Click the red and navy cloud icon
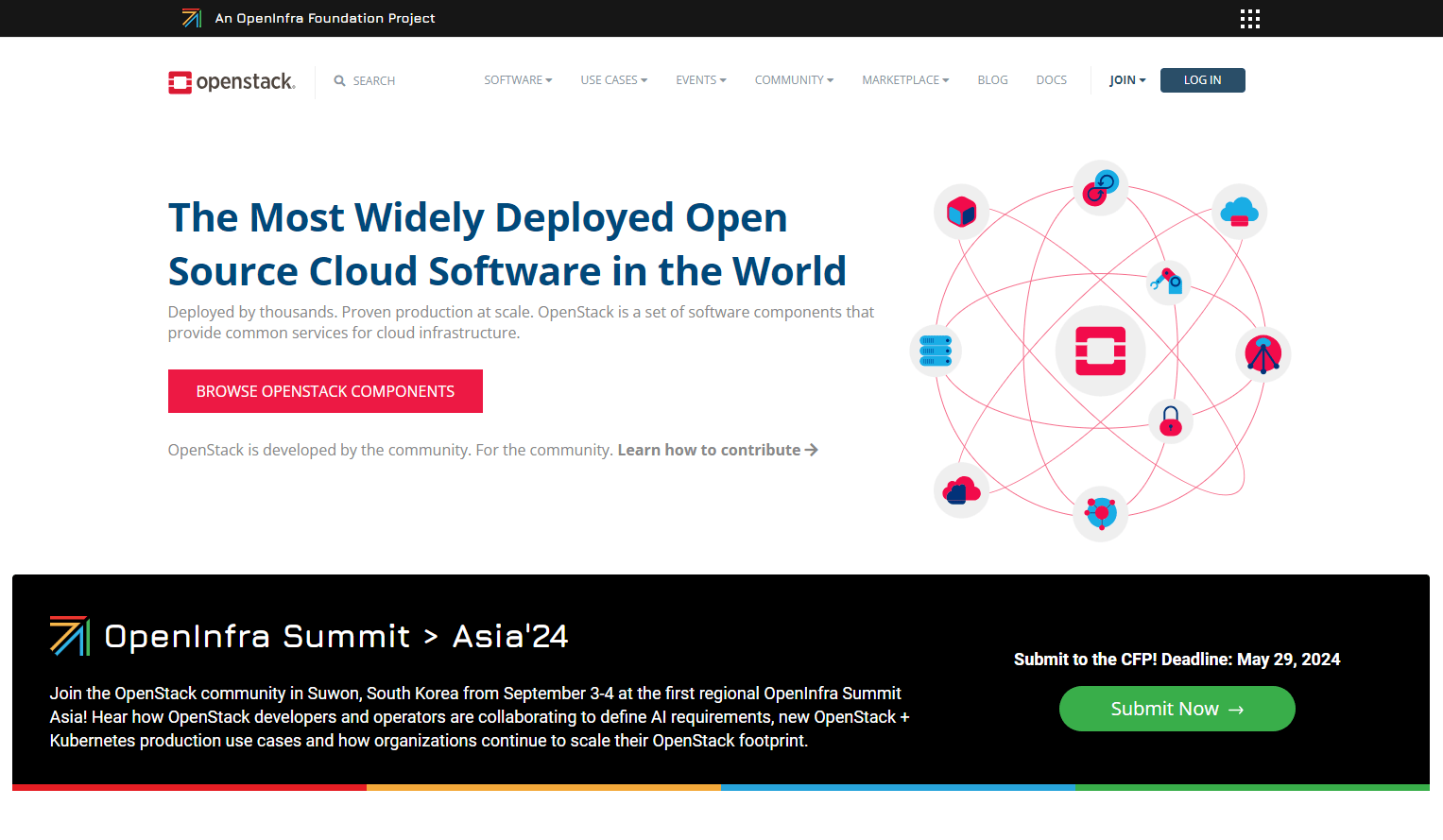The height and width of the screenshot is (840, 1443). 961,490
